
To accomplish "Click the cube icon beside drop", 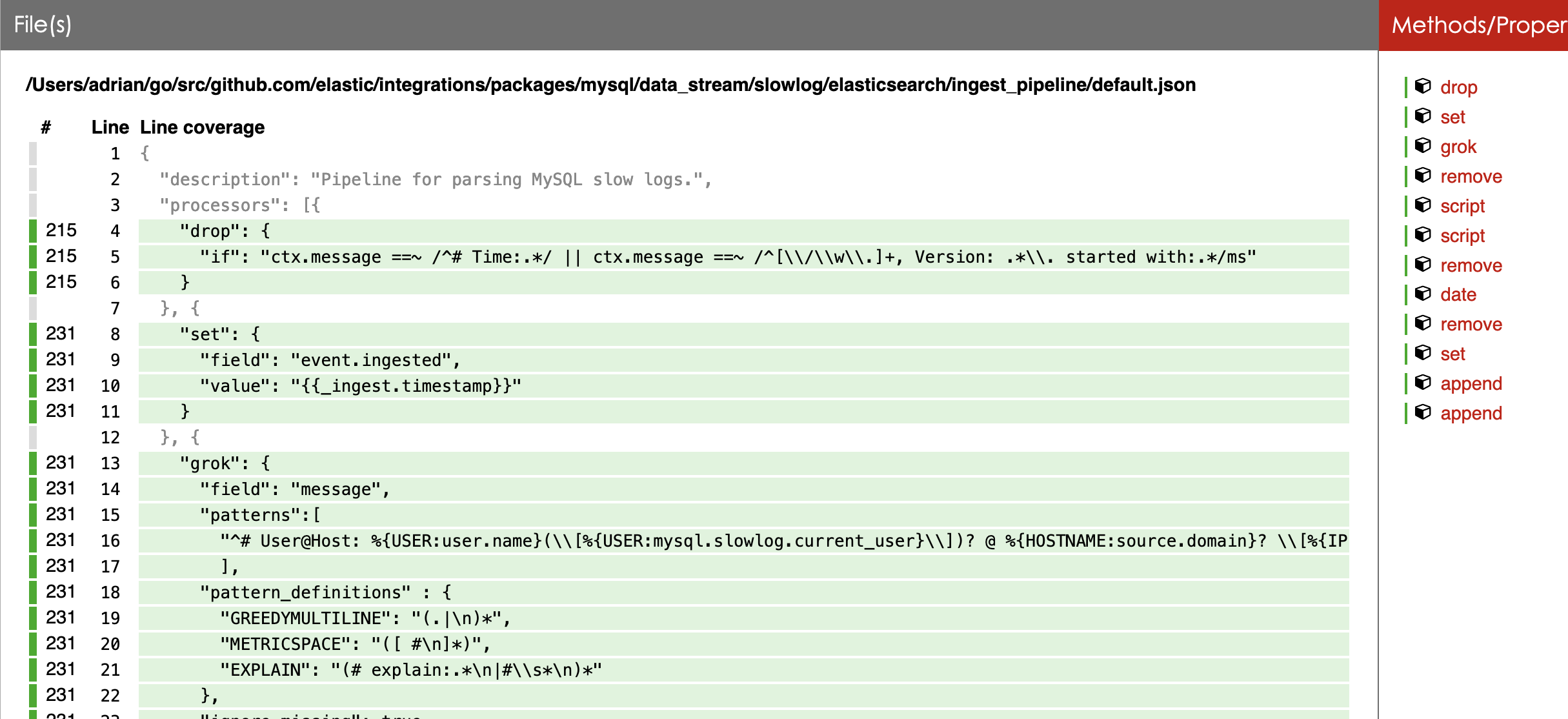I will pos(1423,86).
